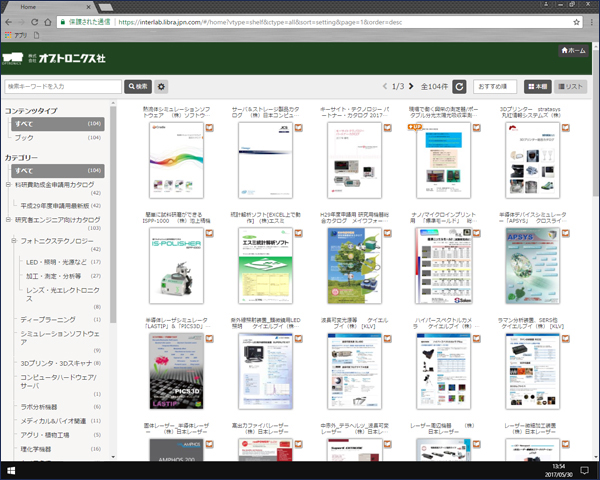Select すべて under コンテンツタイプ

(58, 124)
